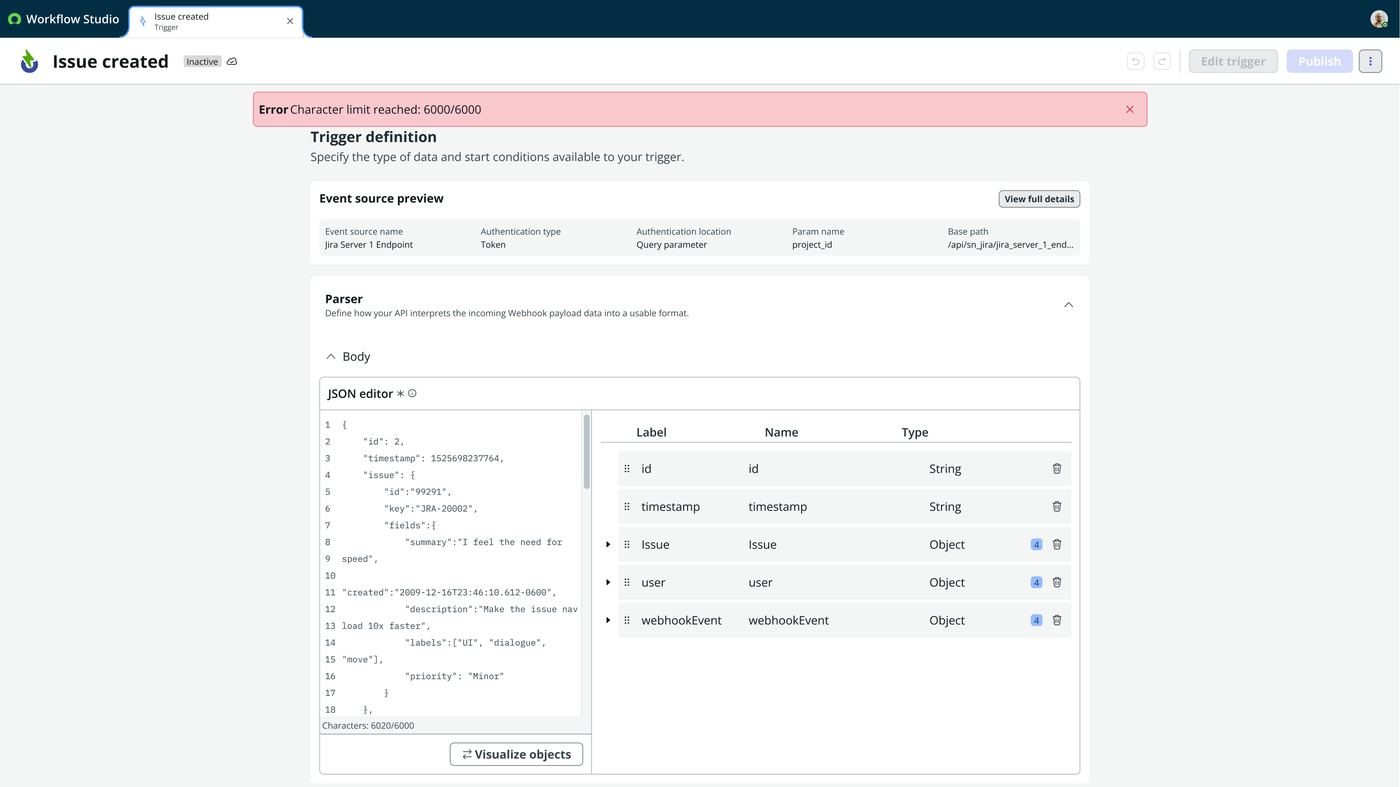Click drag handle of user row
Image resolution: width=1400 pixels, height=787 pixels.
pyautogui.click(x=627, y=582)
